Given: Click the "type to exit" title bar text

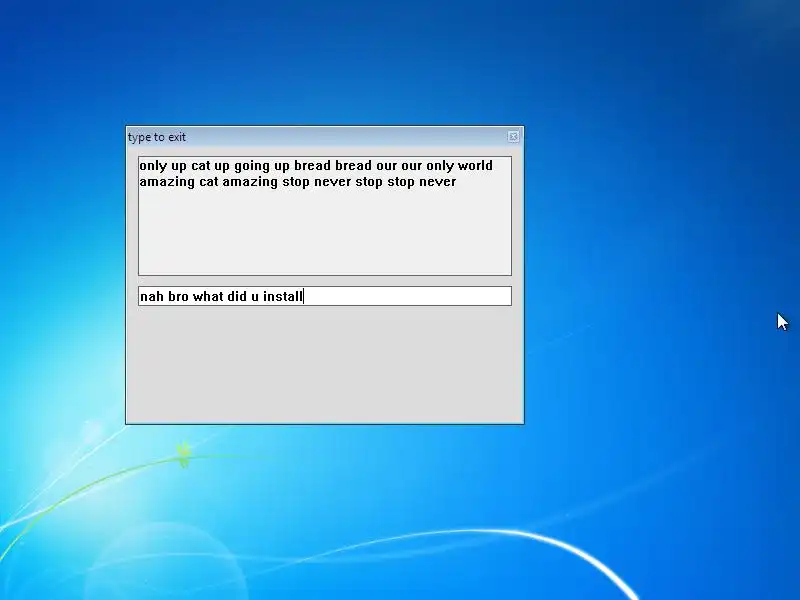Looking at the screenshot, I should coord(157,137).
